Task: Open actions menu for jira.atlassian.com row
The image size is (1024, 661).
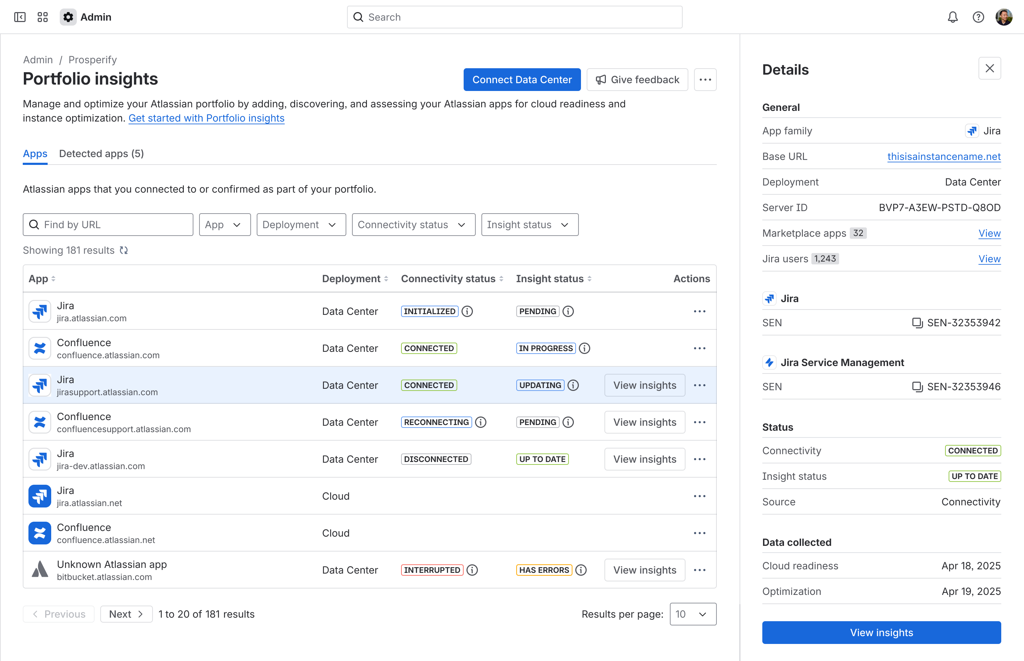Action: 699,312
